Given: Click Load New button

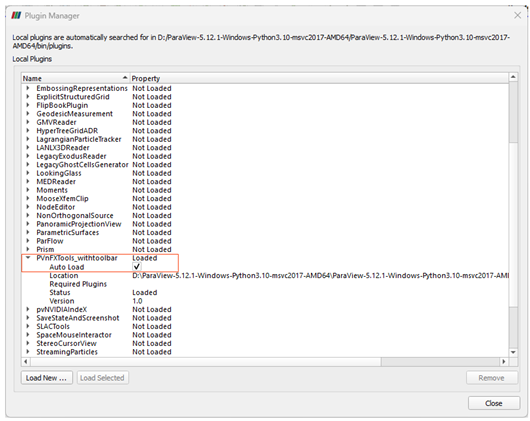Looking at the screenshot, I should tap(47, 378).
